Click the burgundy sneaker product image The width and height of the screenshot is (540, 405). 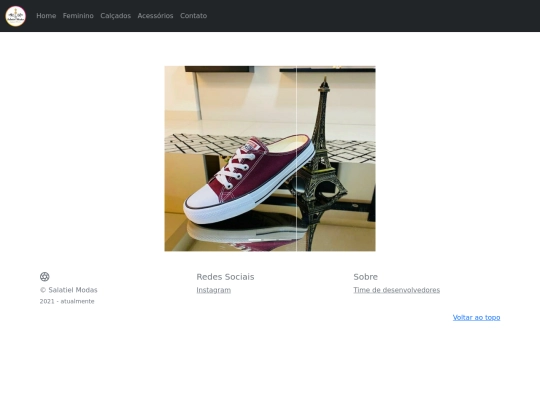(x=270, y=158)
